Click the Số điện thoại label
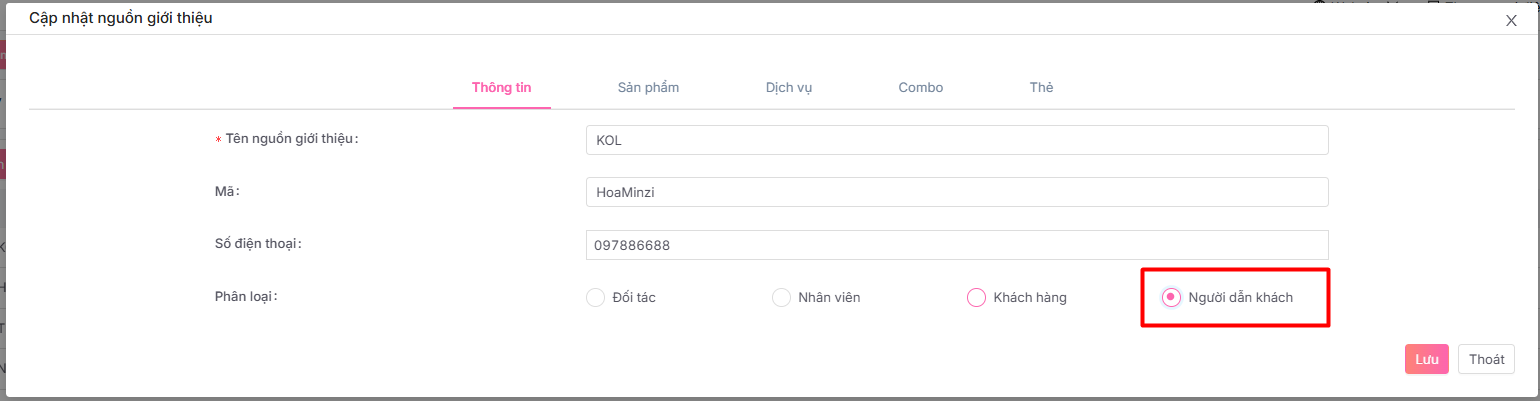 coord(258,244)
